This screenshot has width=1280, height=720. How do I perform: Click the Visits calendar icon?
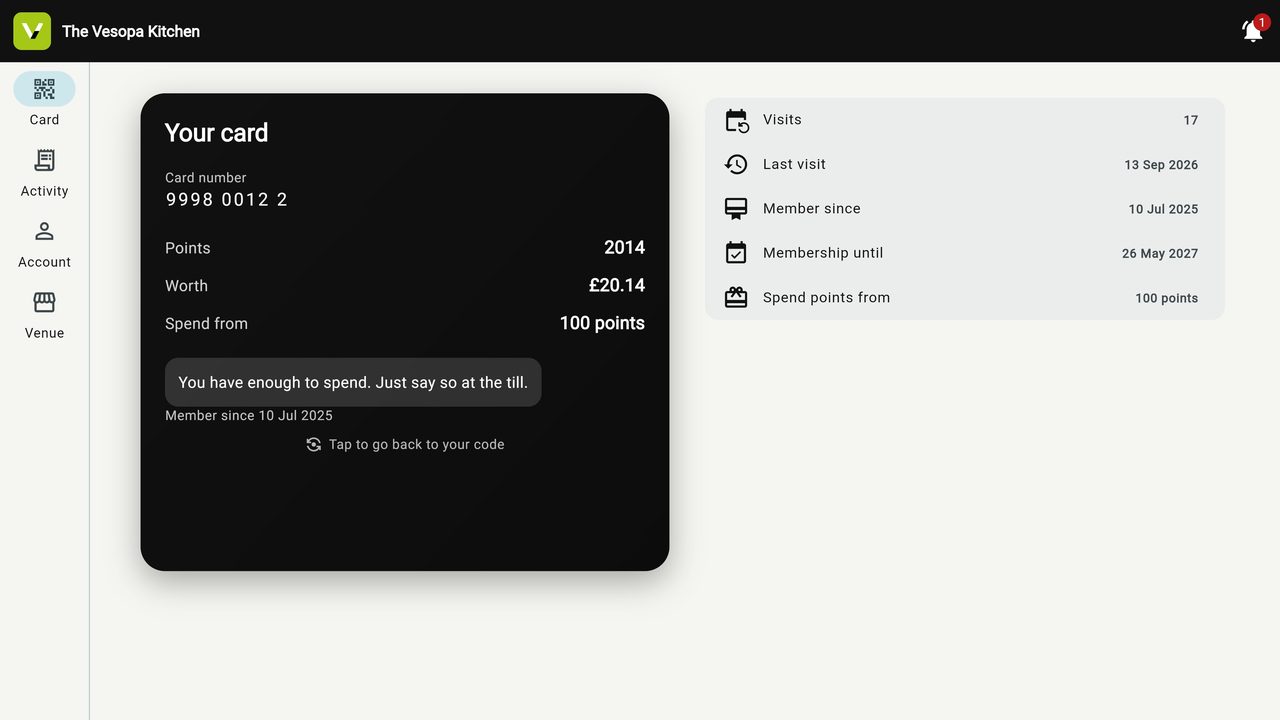(x=736, y=120)
